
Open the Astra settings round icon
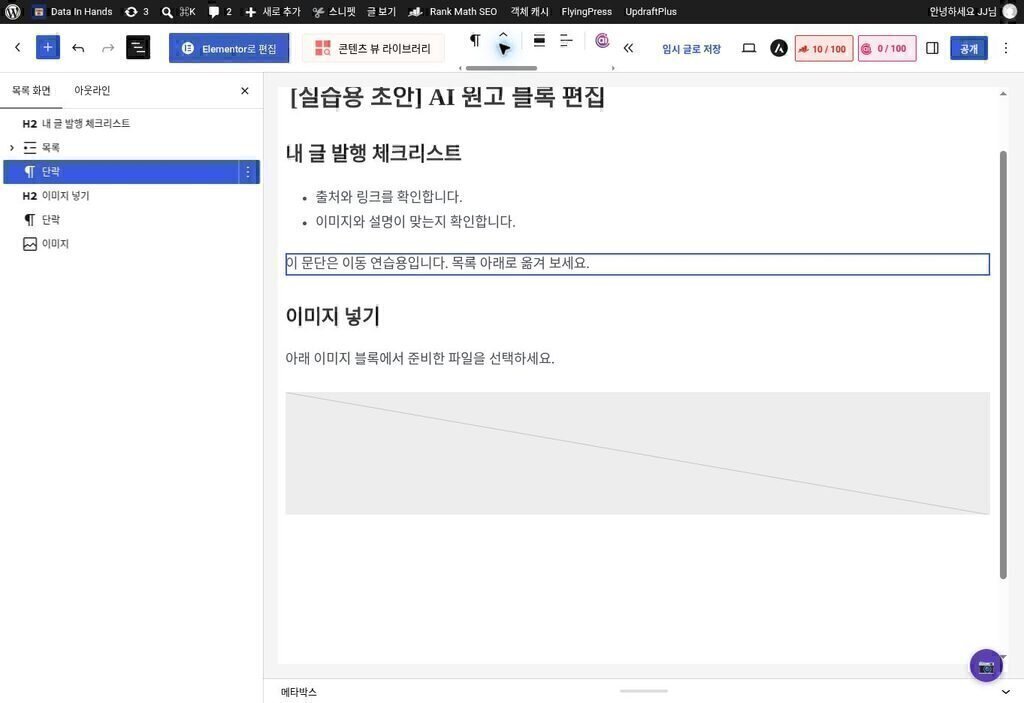(778, 48)
